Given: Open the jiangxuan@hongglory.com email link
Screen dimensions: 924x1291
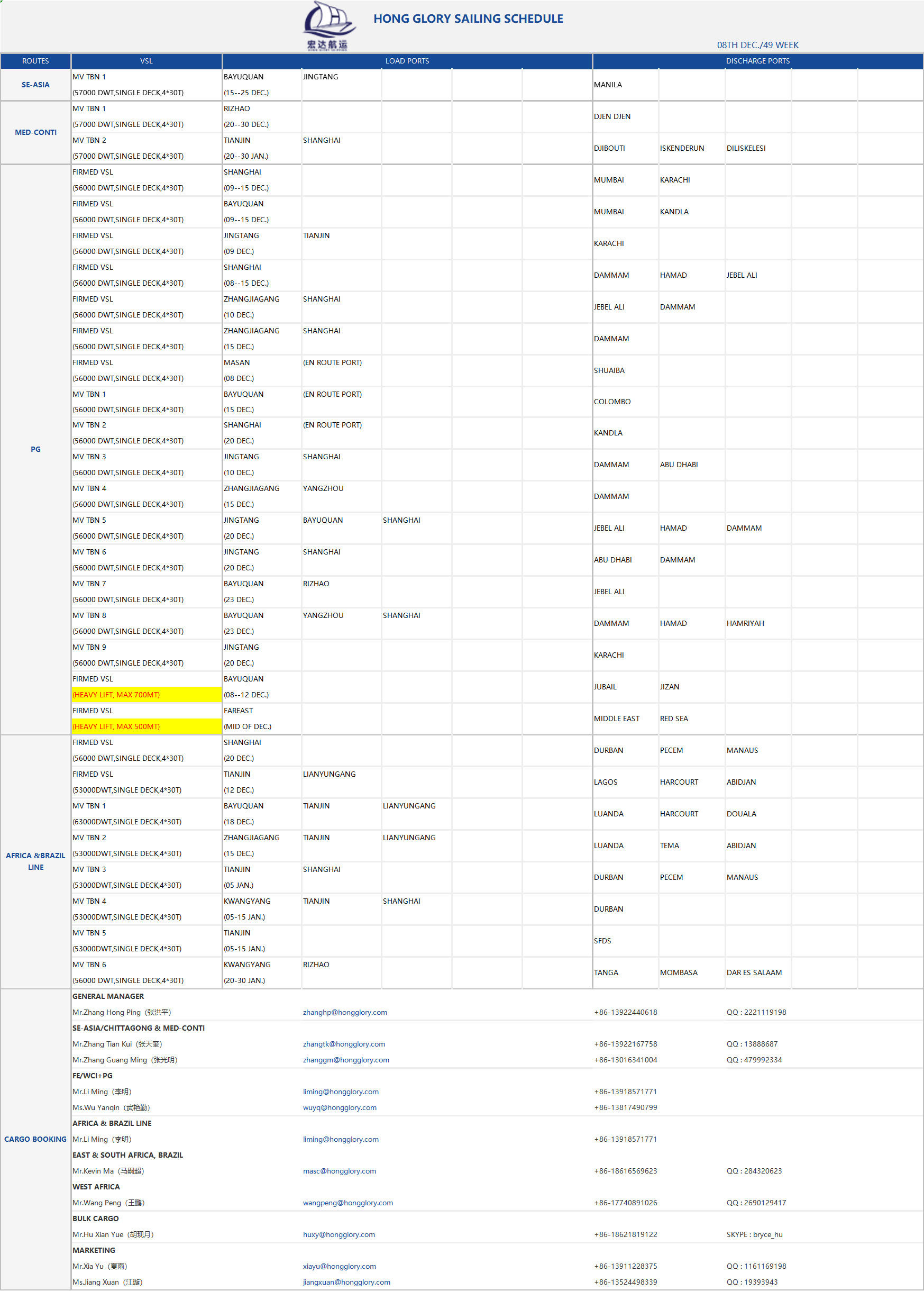Looking at the screenshot, I should 346,1282.
